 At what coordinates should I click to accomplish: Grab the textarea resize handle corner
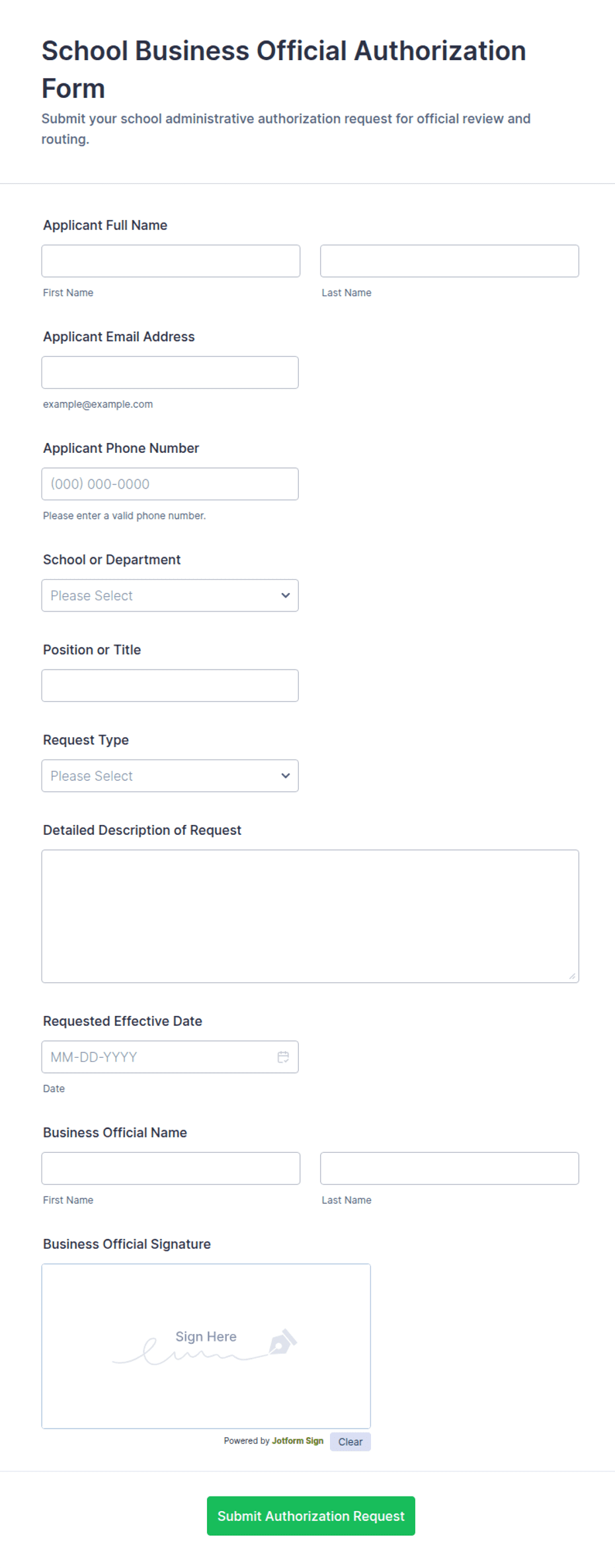pyautogui.click(x=573, y=976)
